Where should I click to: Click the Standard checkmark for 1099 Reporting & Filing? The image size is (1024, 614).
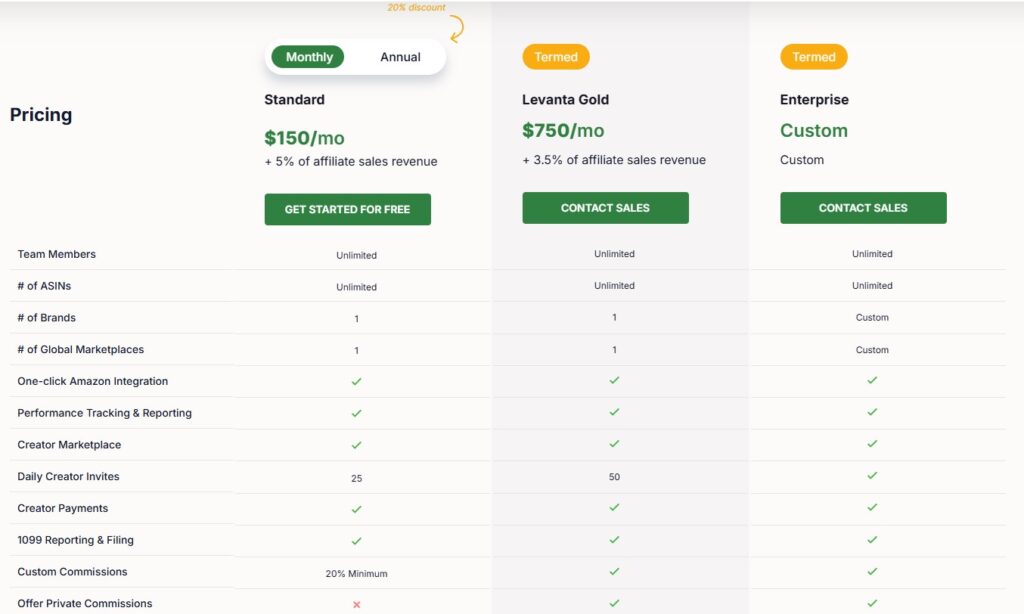(x=357, y=541)
